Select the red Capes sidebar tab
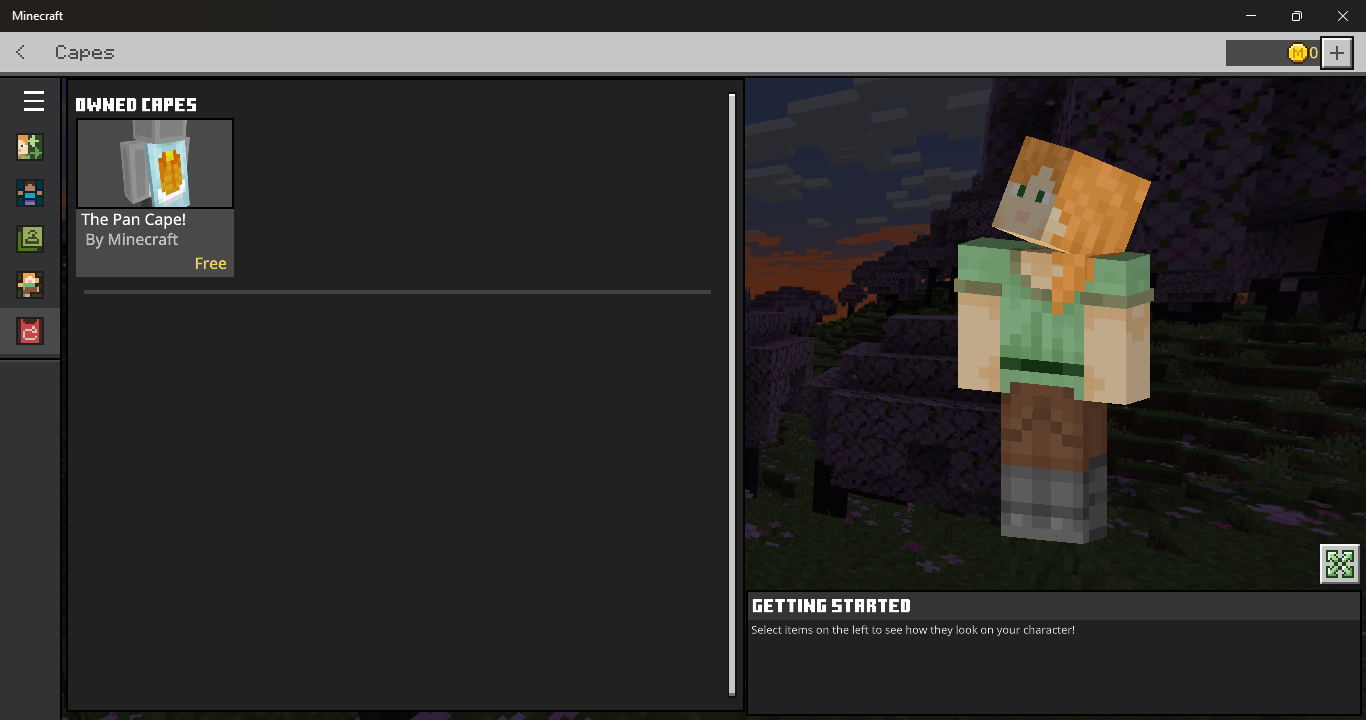Image resolution: width=1366 pixels, height=720 pixels. [x=30, y=331]
